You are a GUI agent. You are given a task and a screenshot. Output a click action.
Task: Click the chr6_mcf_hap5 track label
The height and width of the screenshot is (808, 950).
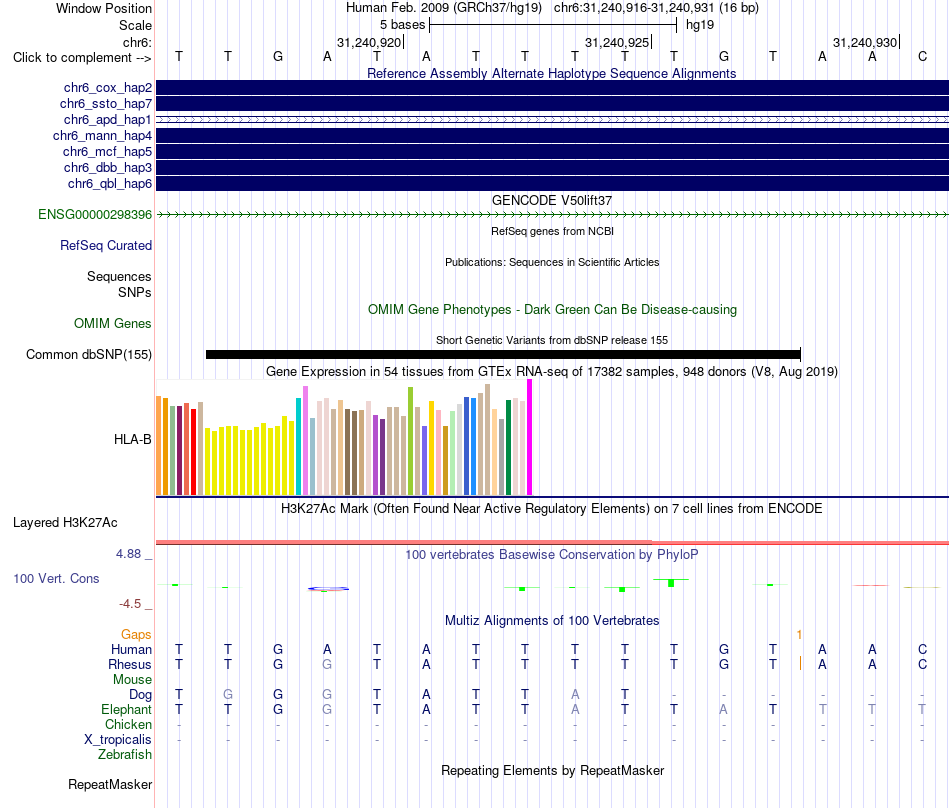coord(107,151)
